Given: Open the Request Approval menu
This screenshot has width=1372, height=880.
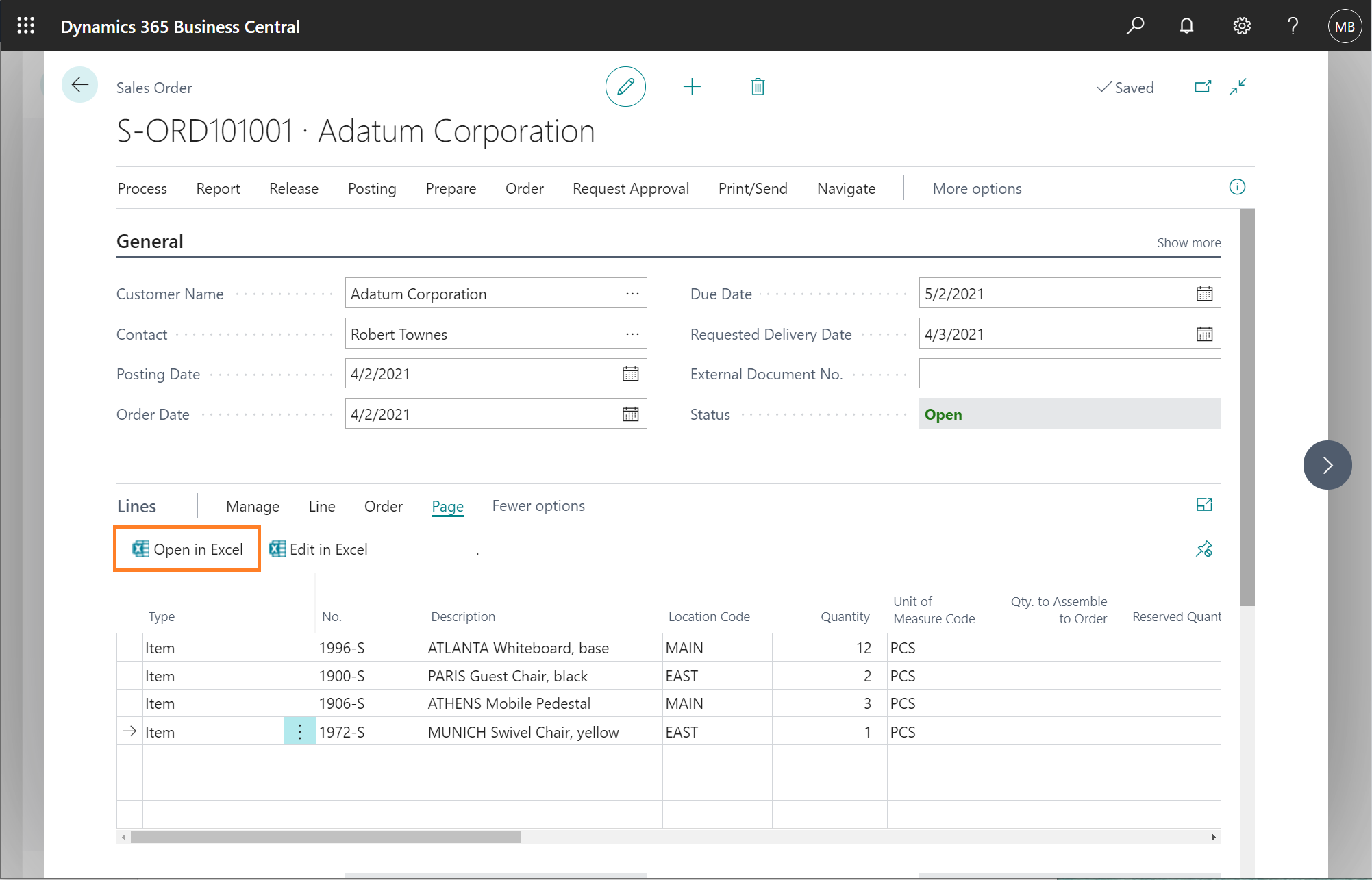Looking at the screenshot, I should [x=630, y=188].
